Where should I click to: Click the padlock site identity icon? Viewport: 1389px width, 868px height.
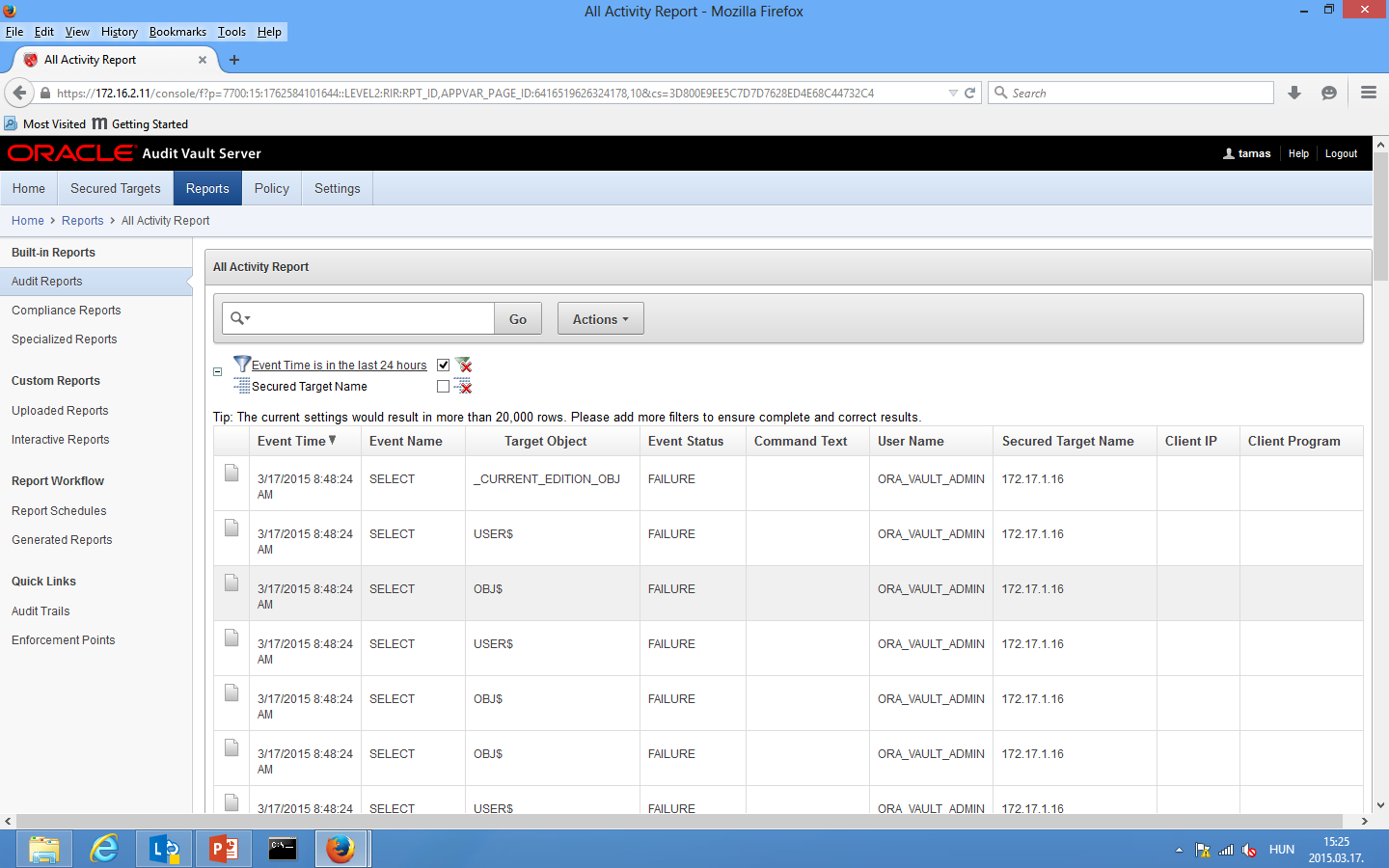(x=44, y=94)
